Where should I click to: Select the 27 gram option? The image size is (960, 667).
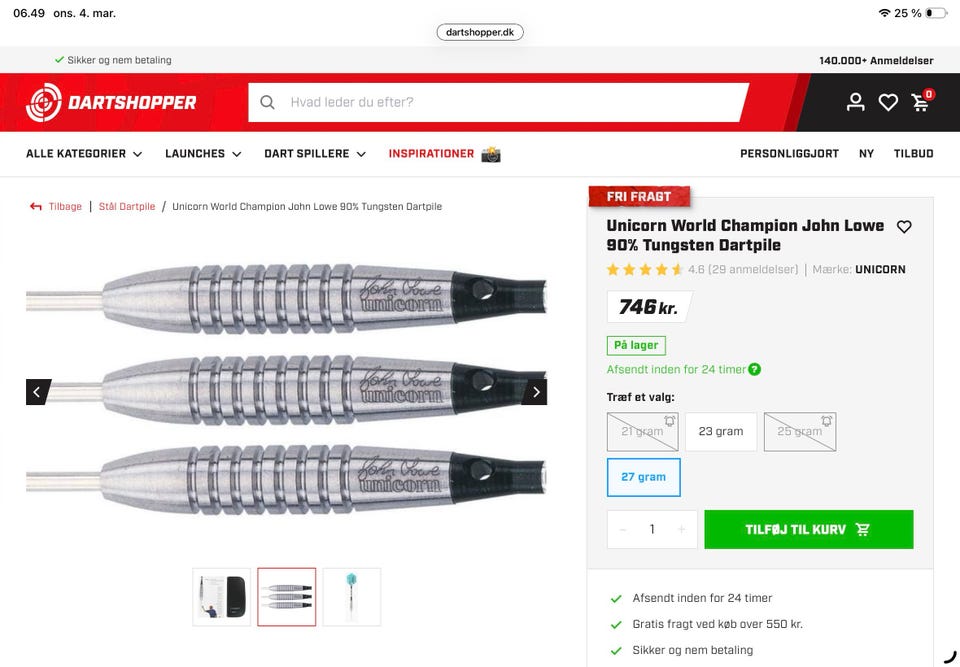pos(643,477)
